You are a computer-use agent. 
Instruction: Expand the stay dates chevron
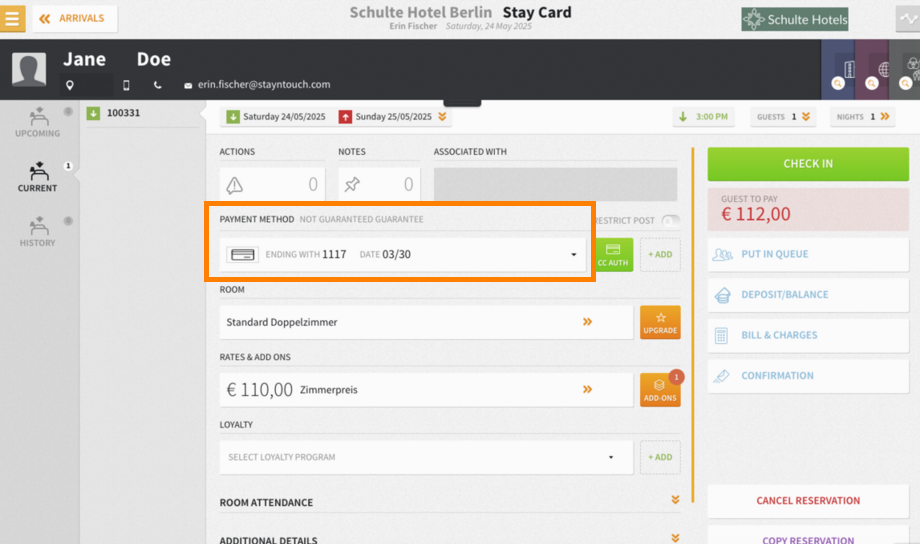442,116
